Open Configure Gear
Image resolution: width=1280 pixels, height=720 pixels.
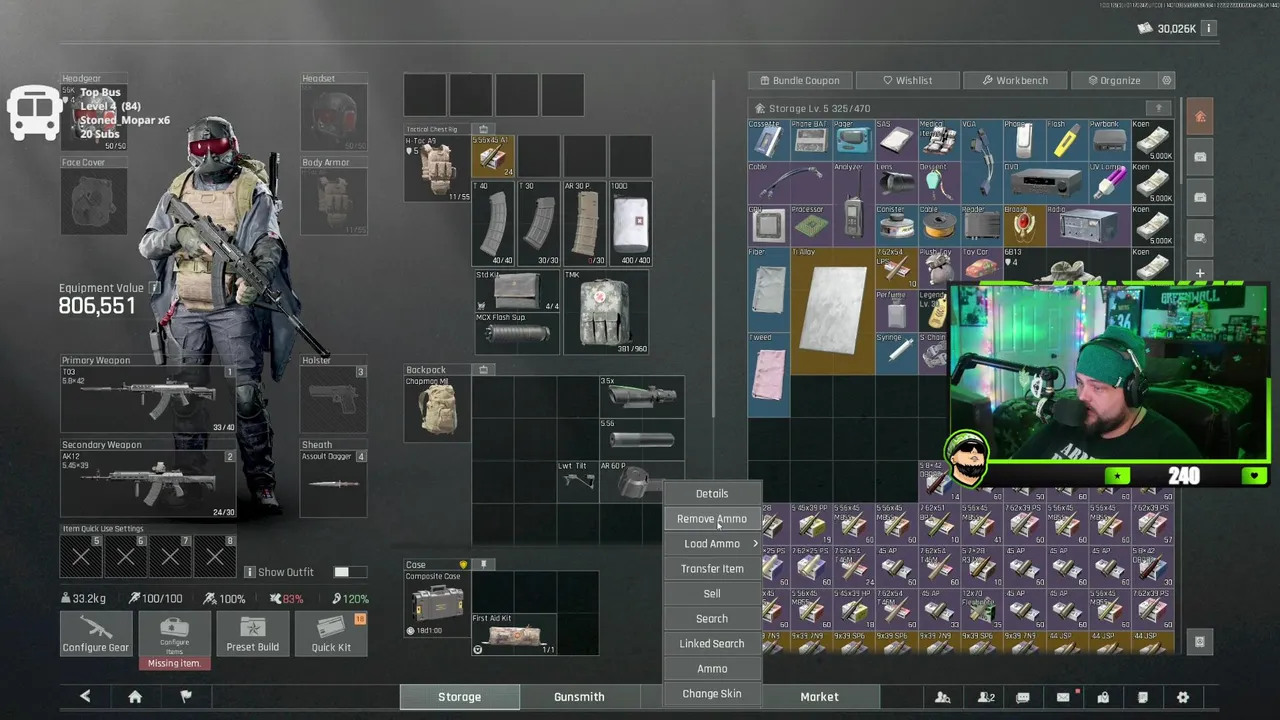(96, 634)
